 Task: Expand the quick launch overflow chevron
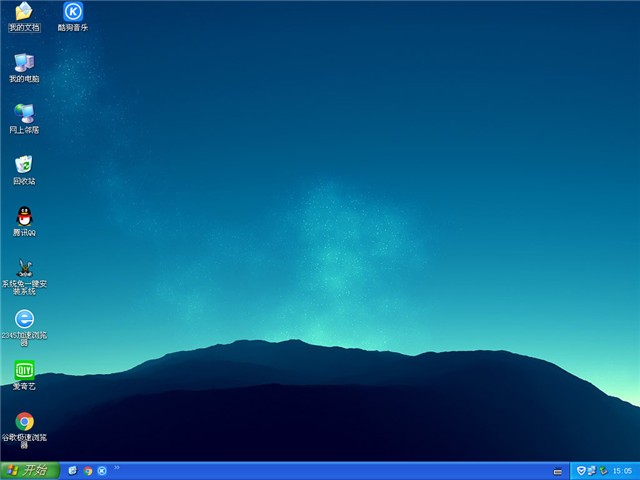(x=117, y=467)
